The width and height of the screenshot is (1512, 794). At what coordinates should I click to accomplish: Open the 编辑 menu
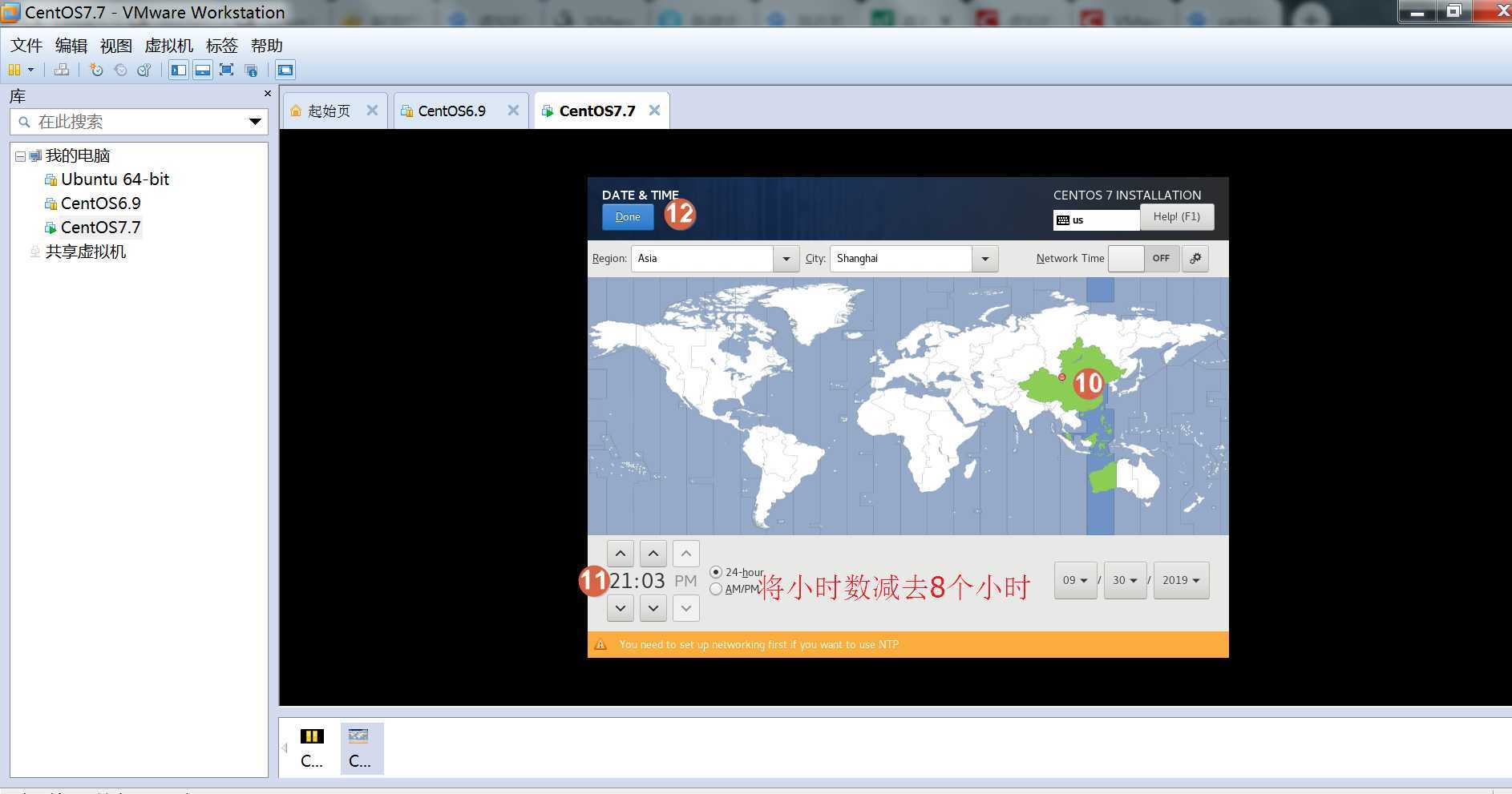coord(71,46)
